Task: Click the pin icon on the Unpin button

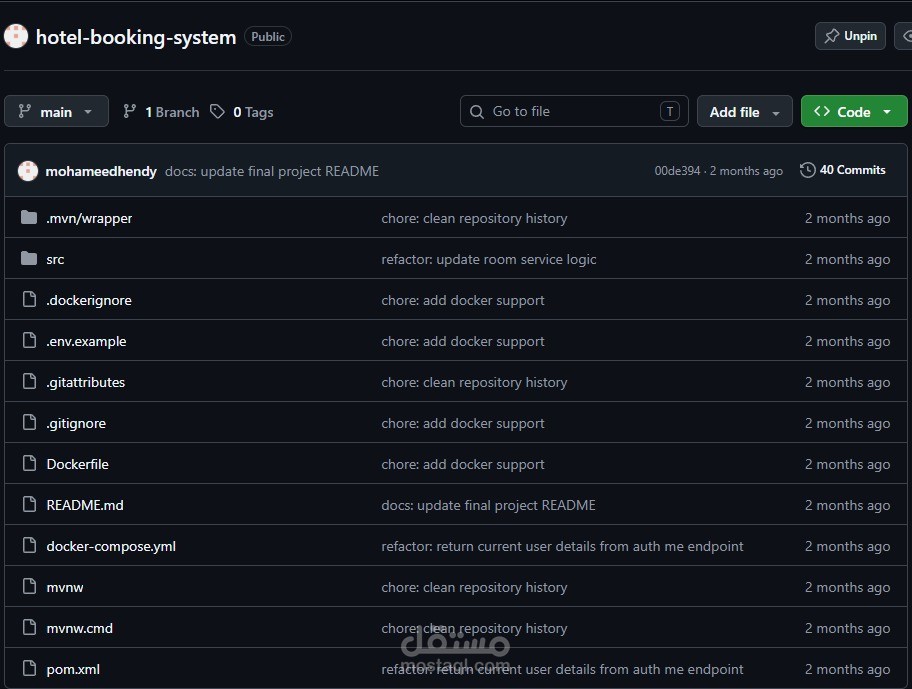Action: (832, 36)
